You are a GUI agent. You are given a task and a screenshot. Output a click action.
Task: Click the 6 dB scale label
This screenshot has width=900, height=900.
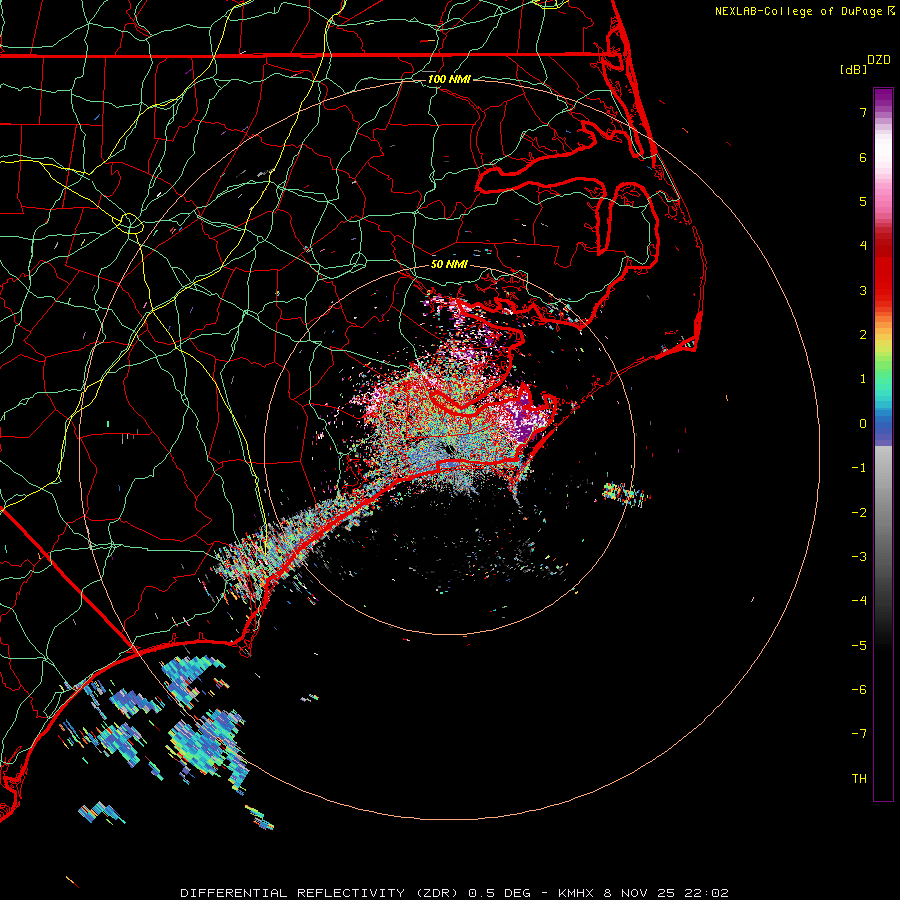pyautogui.click(x=863, y=157)
